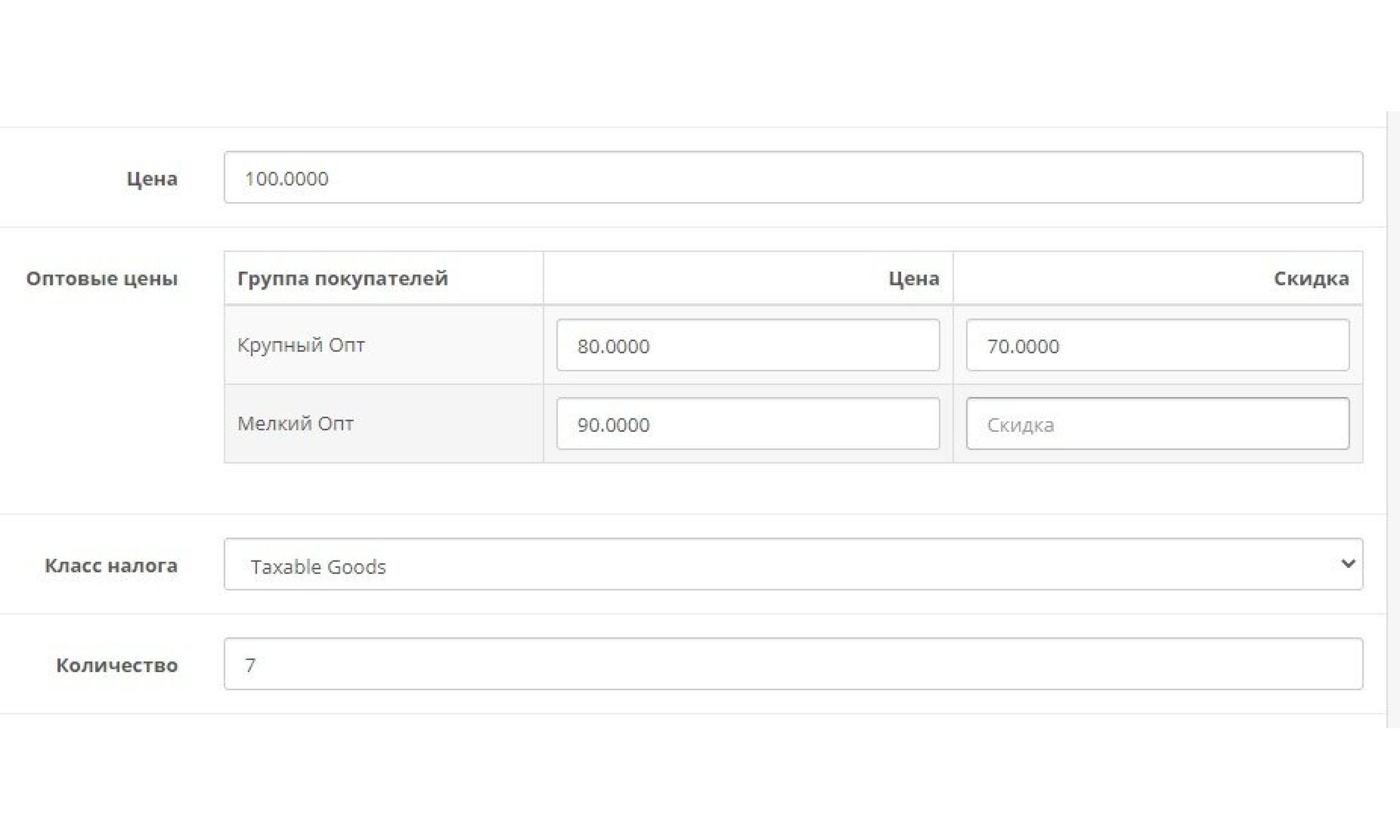1400x840 pixels.
Task: Click the vertical scrollbar on right edge
Action: pos(1393,419)
